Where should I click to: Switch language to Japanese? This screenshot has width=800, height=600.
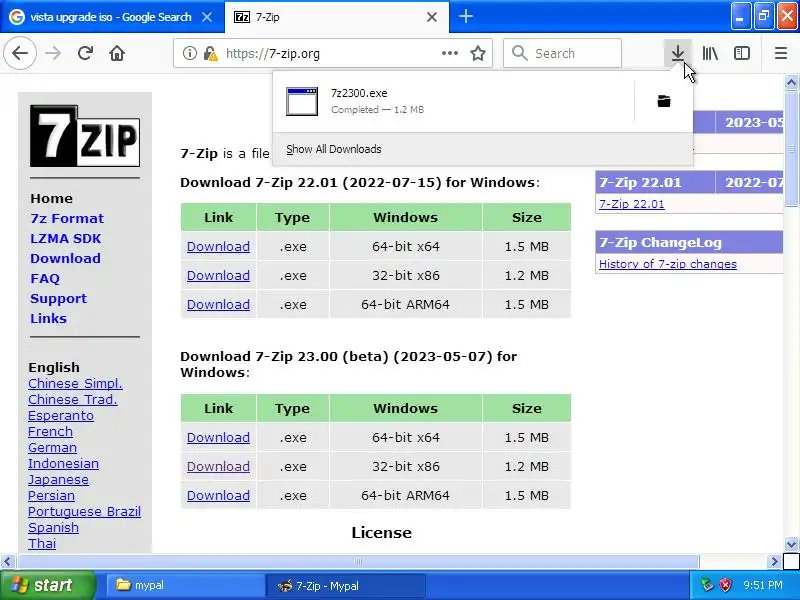(58, 480)
